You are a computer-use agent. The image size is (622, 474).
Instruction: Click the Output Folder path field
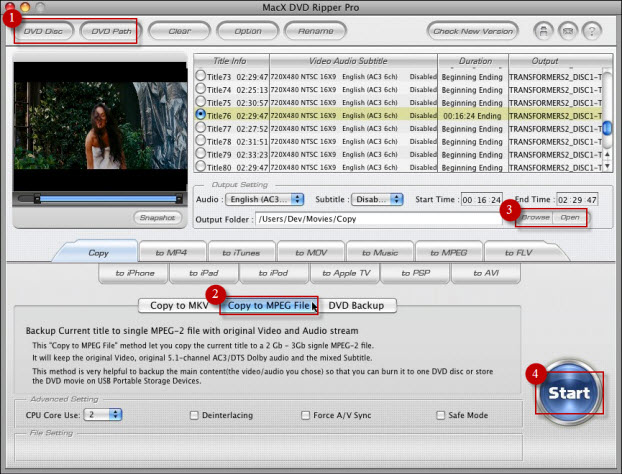pos(379,219)
